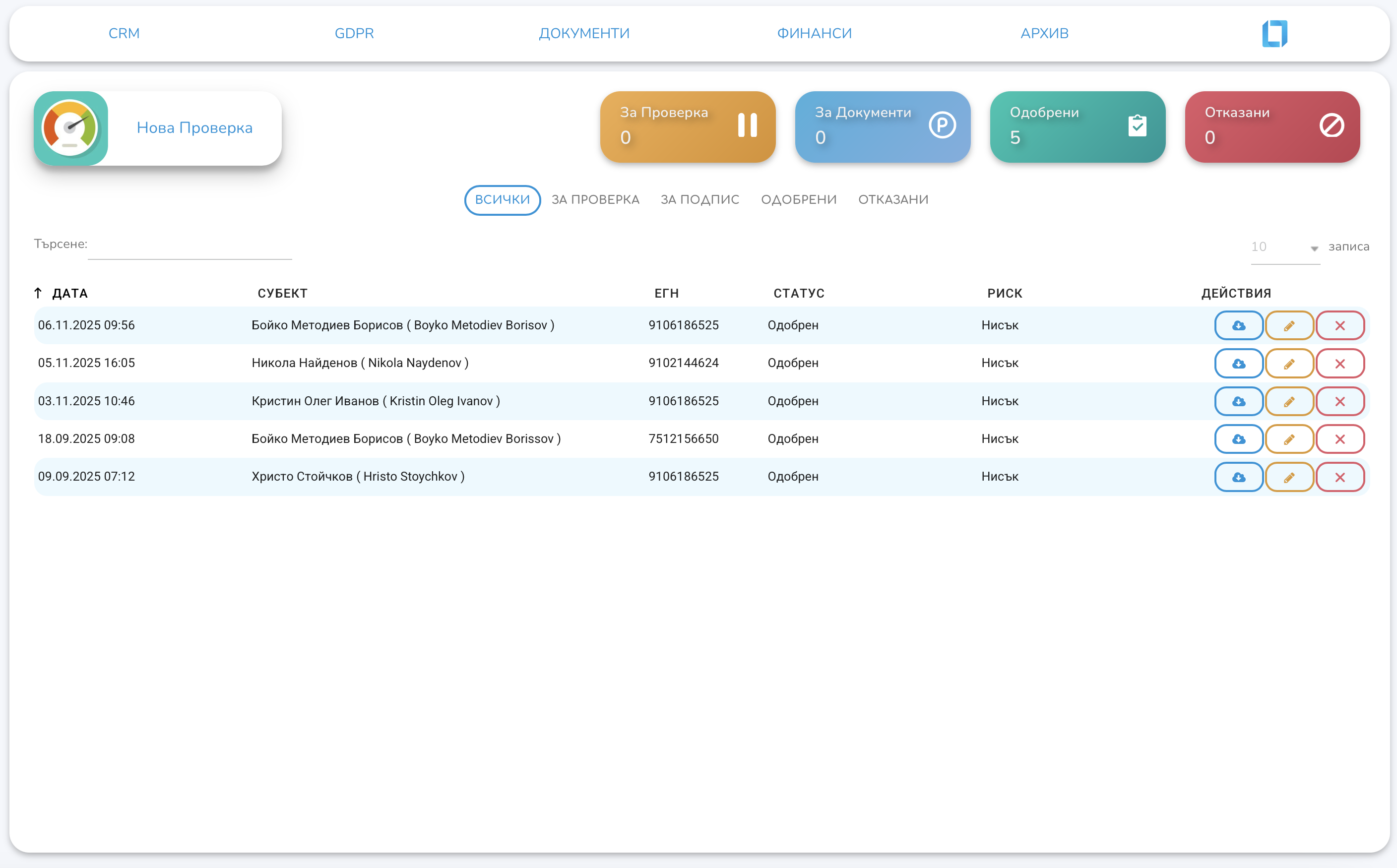Click the gauge icon beside Нова Проверка
This screenshot has width=1397, height=868.
[70, 128]
